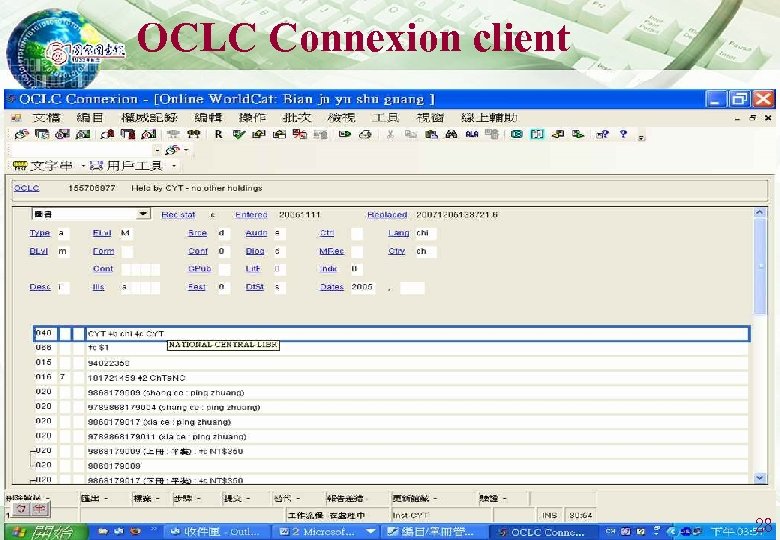Click the record scrollbar up arrow

(759, 213)
